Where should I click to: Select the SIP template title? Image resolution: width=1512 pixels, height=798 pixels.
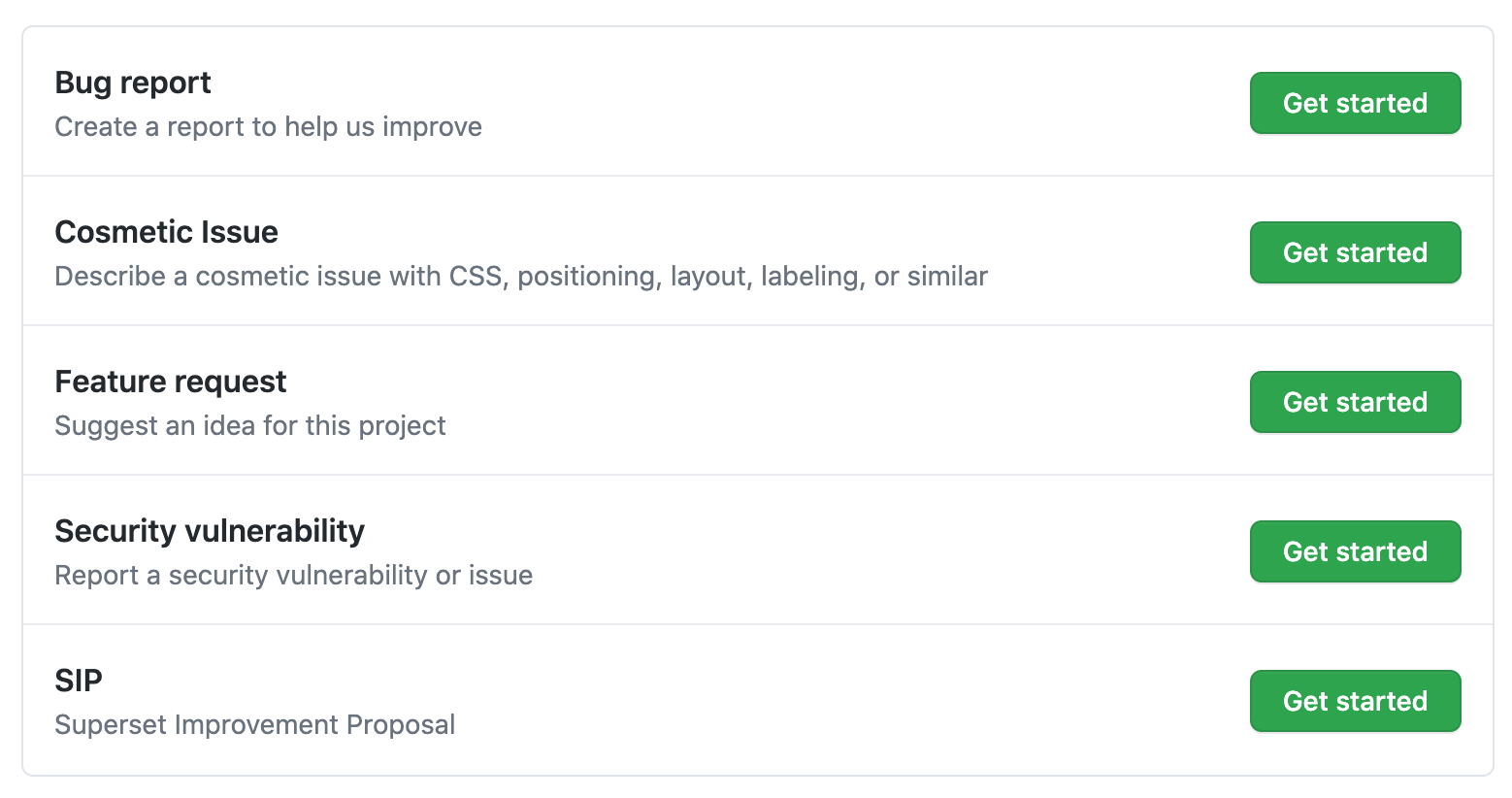[x=79, y=681]
